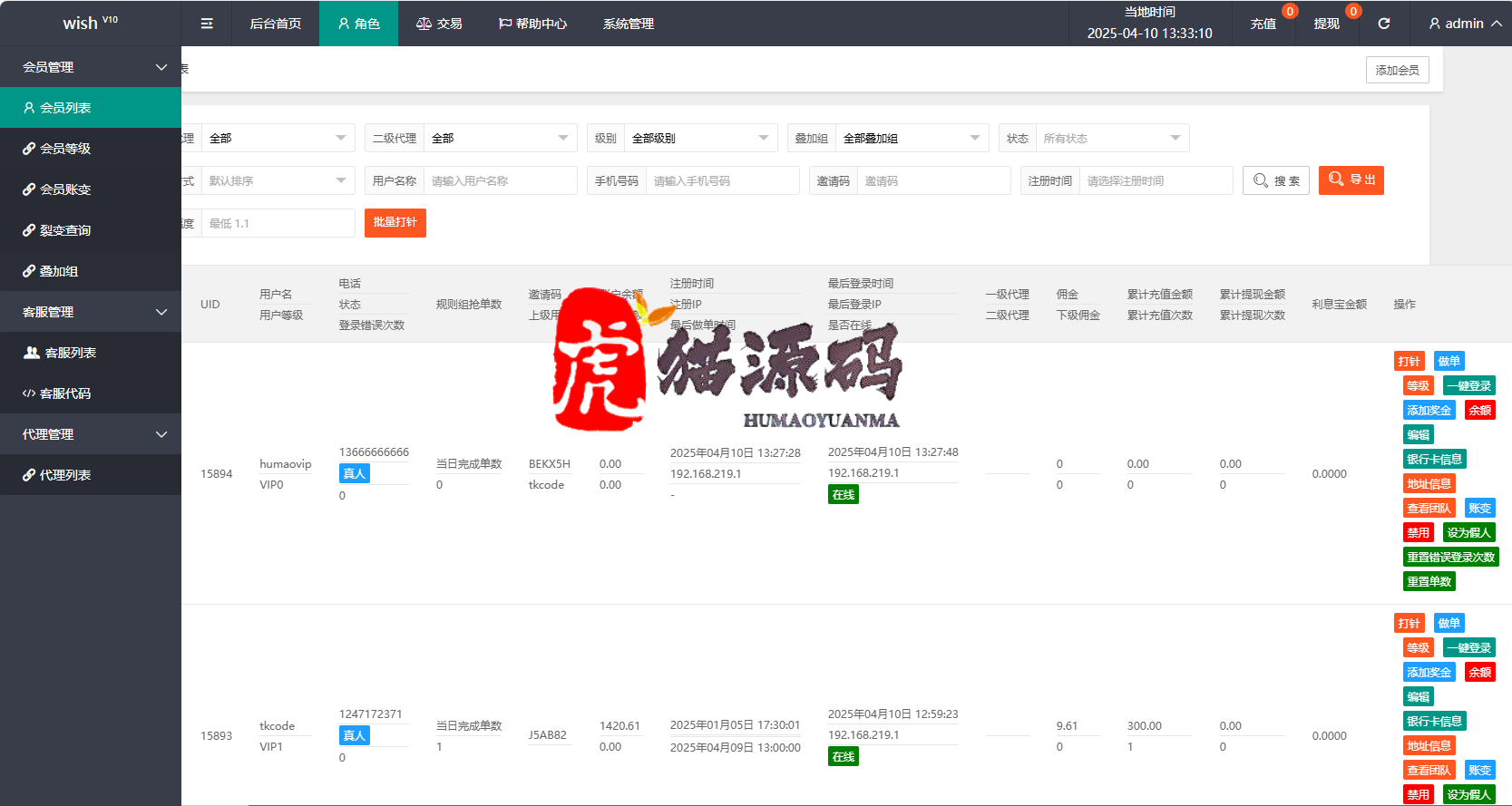Click the refresh icon in top bar
1512x806 pixels.
[x=1384, y=24]
